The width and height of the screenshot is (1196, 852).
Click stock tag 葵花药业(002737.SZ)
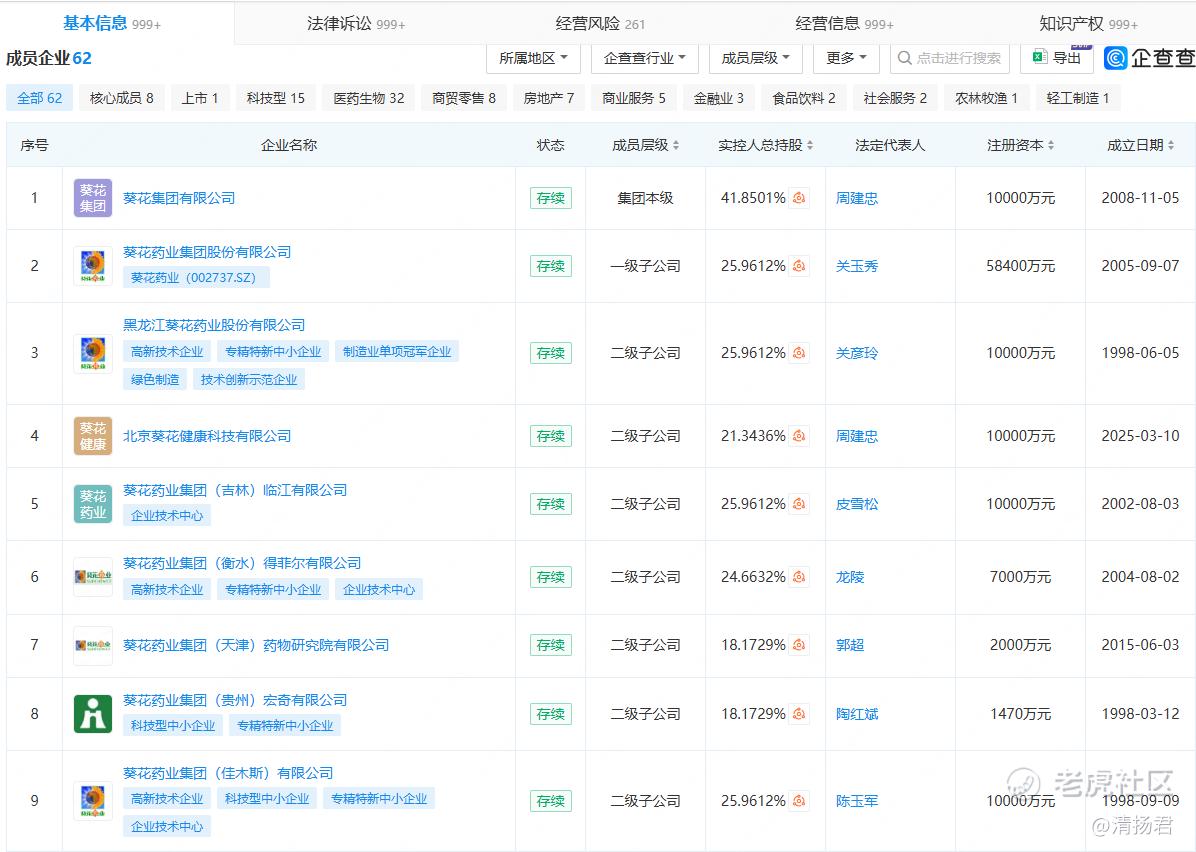197,278
